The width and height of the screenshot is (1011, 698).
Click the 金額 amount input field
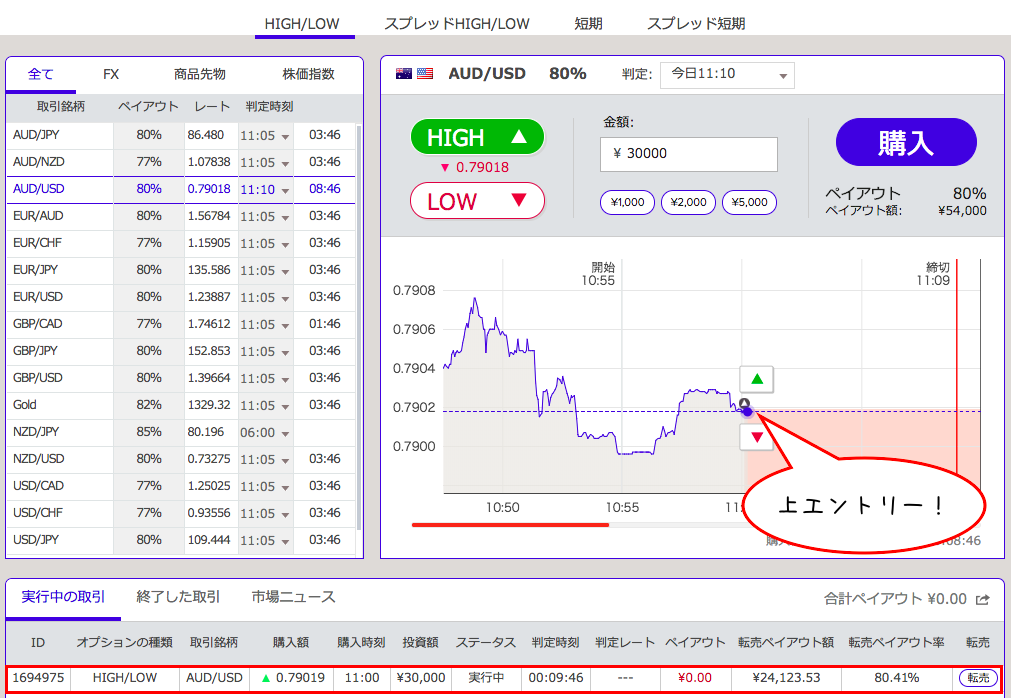689,154
